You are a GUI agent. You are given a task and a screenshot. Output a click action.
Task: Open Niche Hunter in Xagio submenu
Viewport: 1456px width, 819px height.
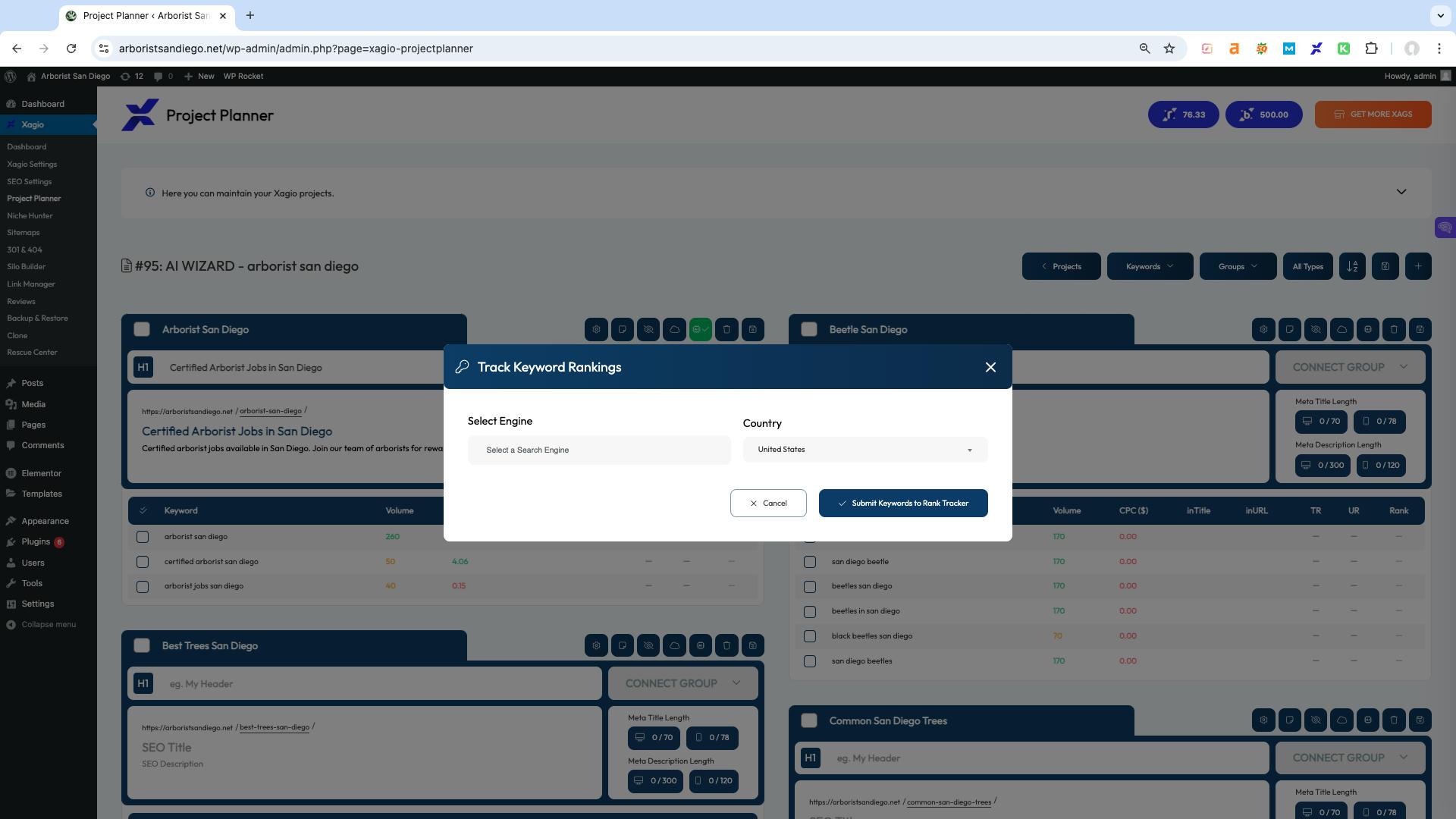[30, 215]
